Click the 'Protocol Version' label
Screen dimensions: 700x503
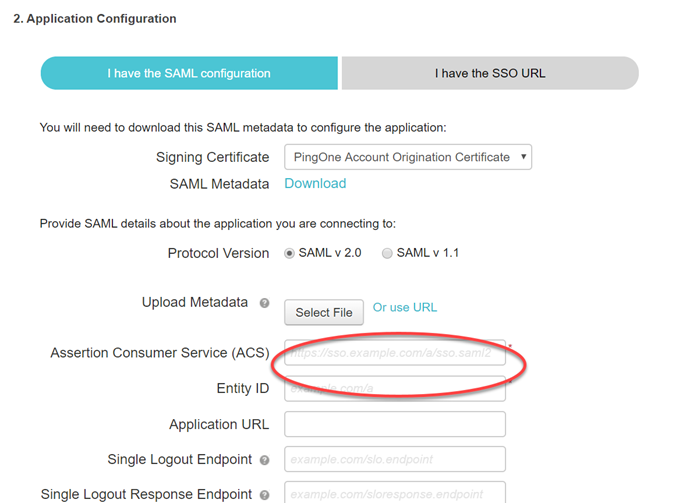point(218,253)
